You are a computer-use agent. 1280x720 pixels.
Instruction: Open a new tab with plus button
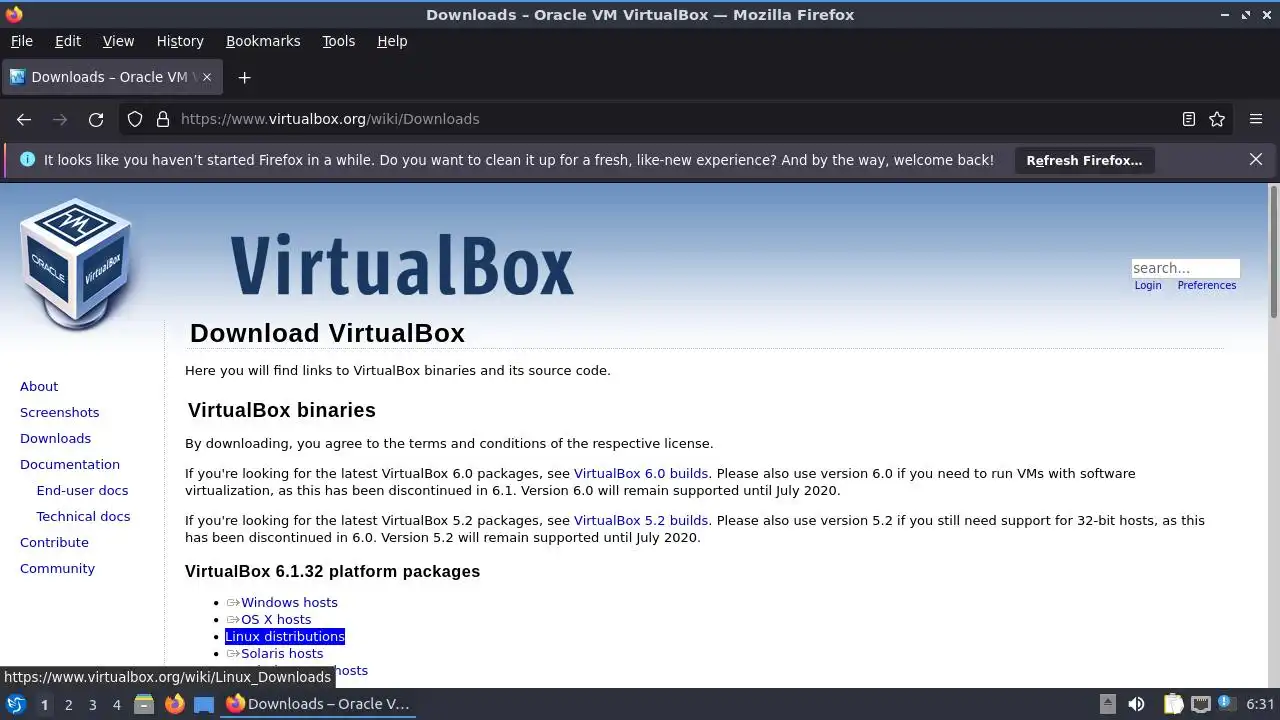click(244, 77)
